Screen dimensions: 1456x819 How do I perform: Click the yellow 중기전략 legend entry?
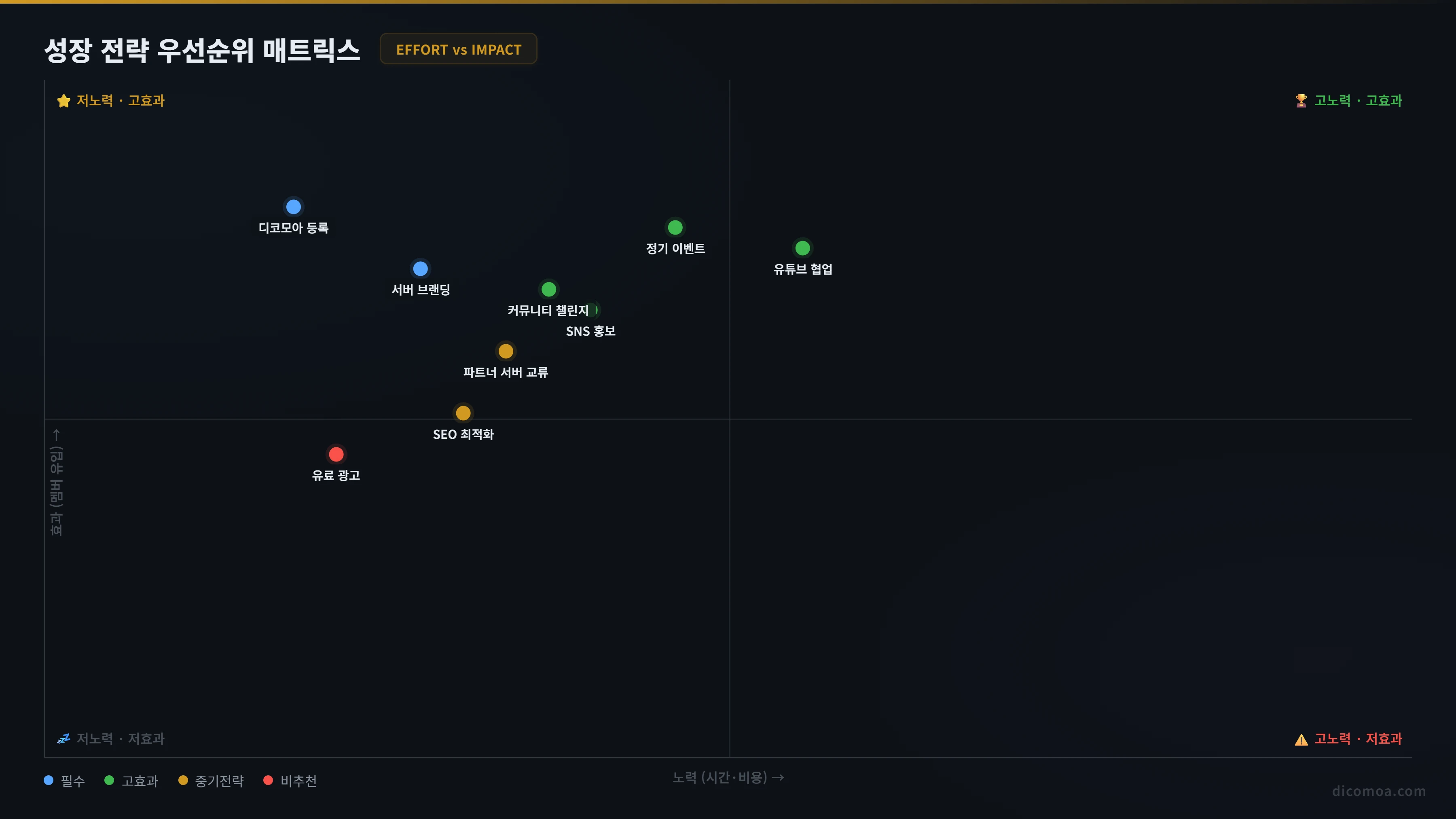(x=211, y=781)
